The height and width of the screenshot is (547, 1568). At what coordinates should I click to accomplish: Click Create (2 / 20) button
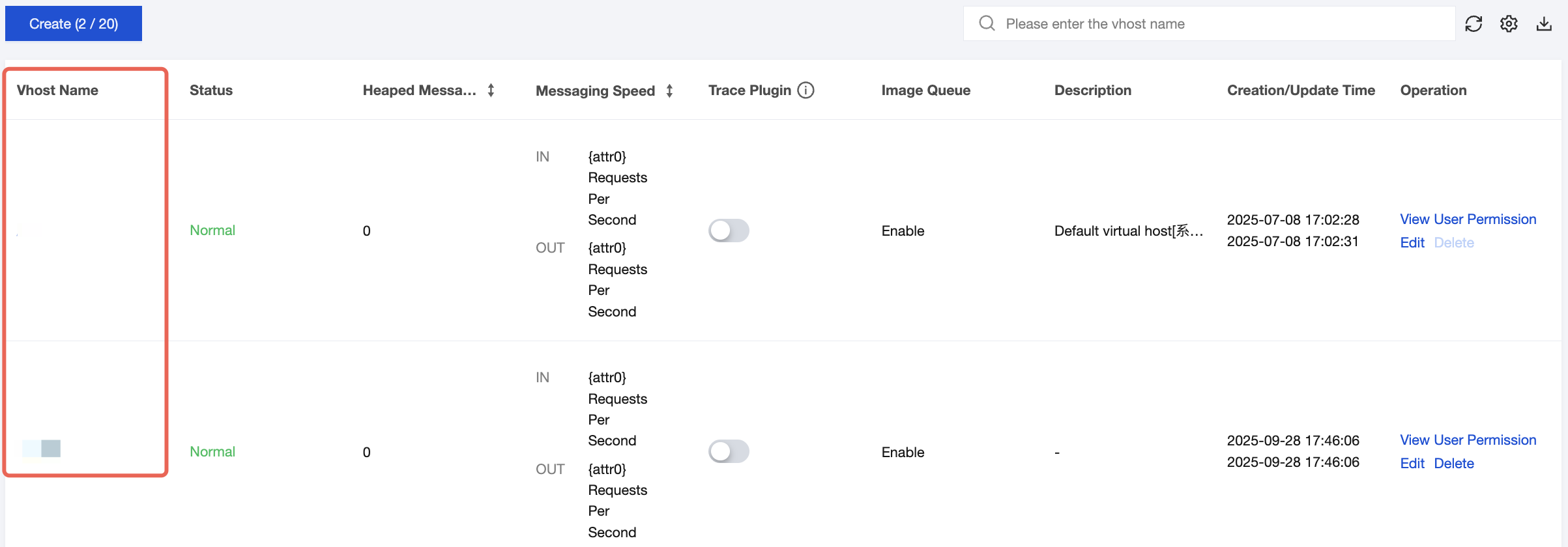(x=74, y=24)
